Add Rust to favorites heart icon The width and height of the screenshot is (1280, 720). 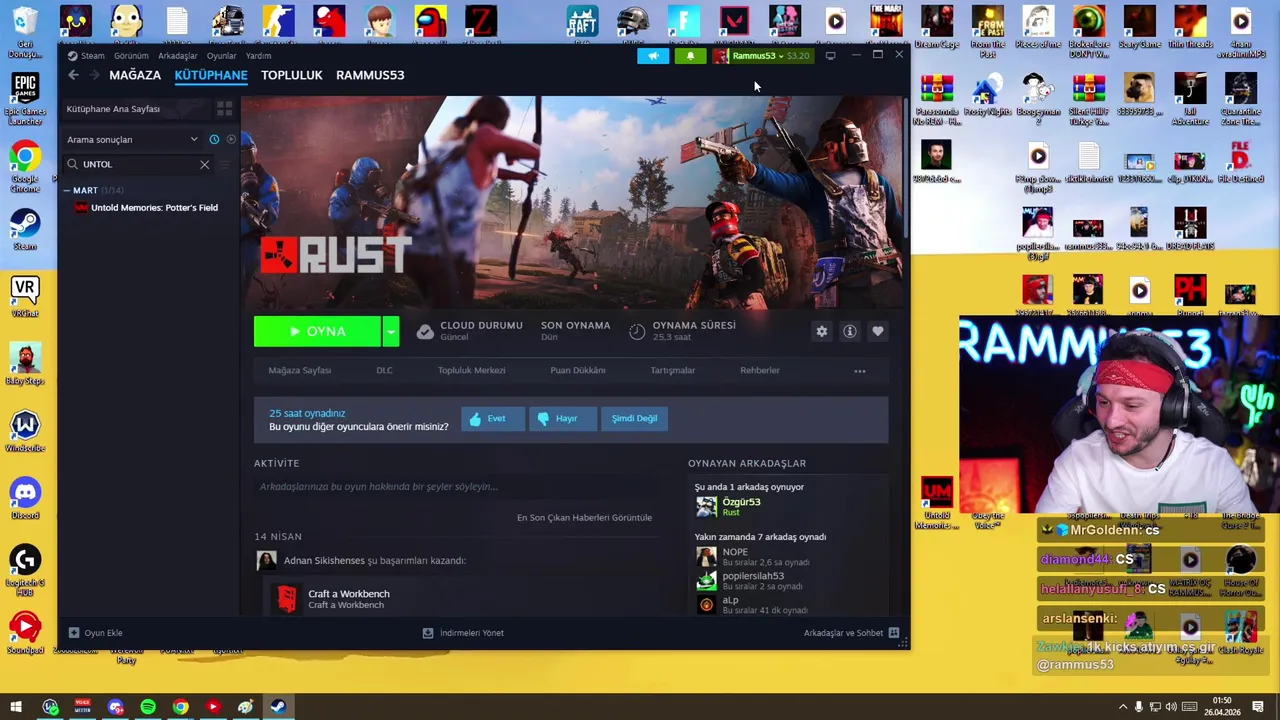(878, 331)
